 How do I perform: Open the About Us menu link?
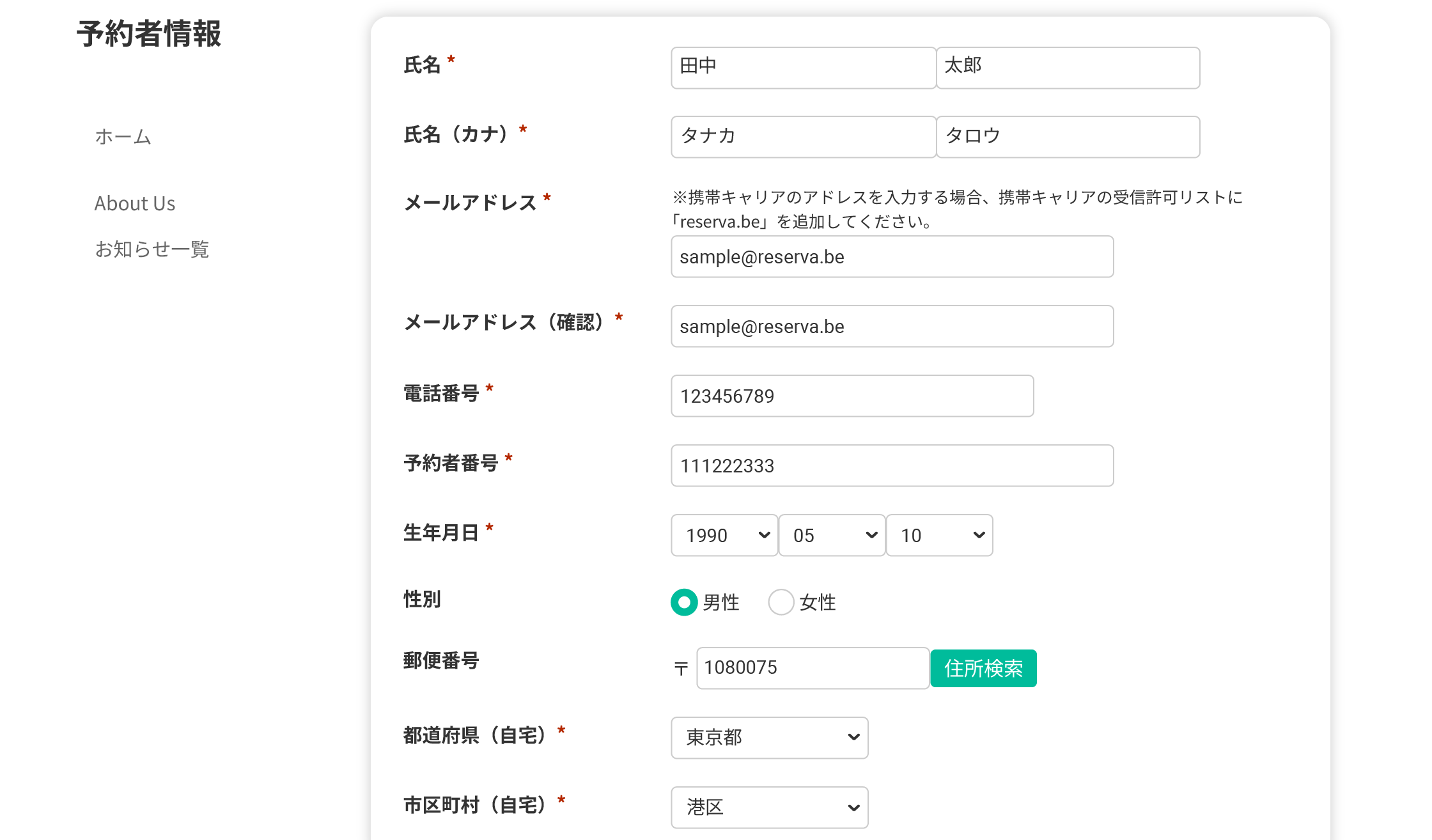coord(135,203)
